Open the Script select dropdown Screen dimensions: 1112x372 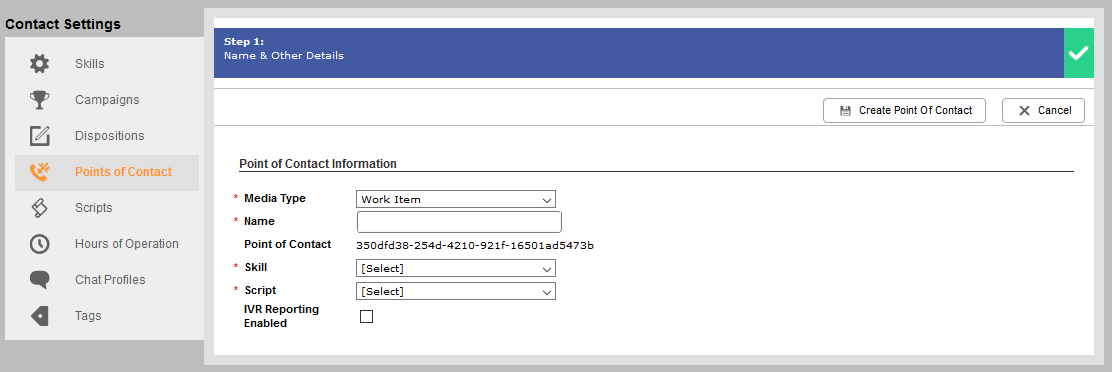455,291
